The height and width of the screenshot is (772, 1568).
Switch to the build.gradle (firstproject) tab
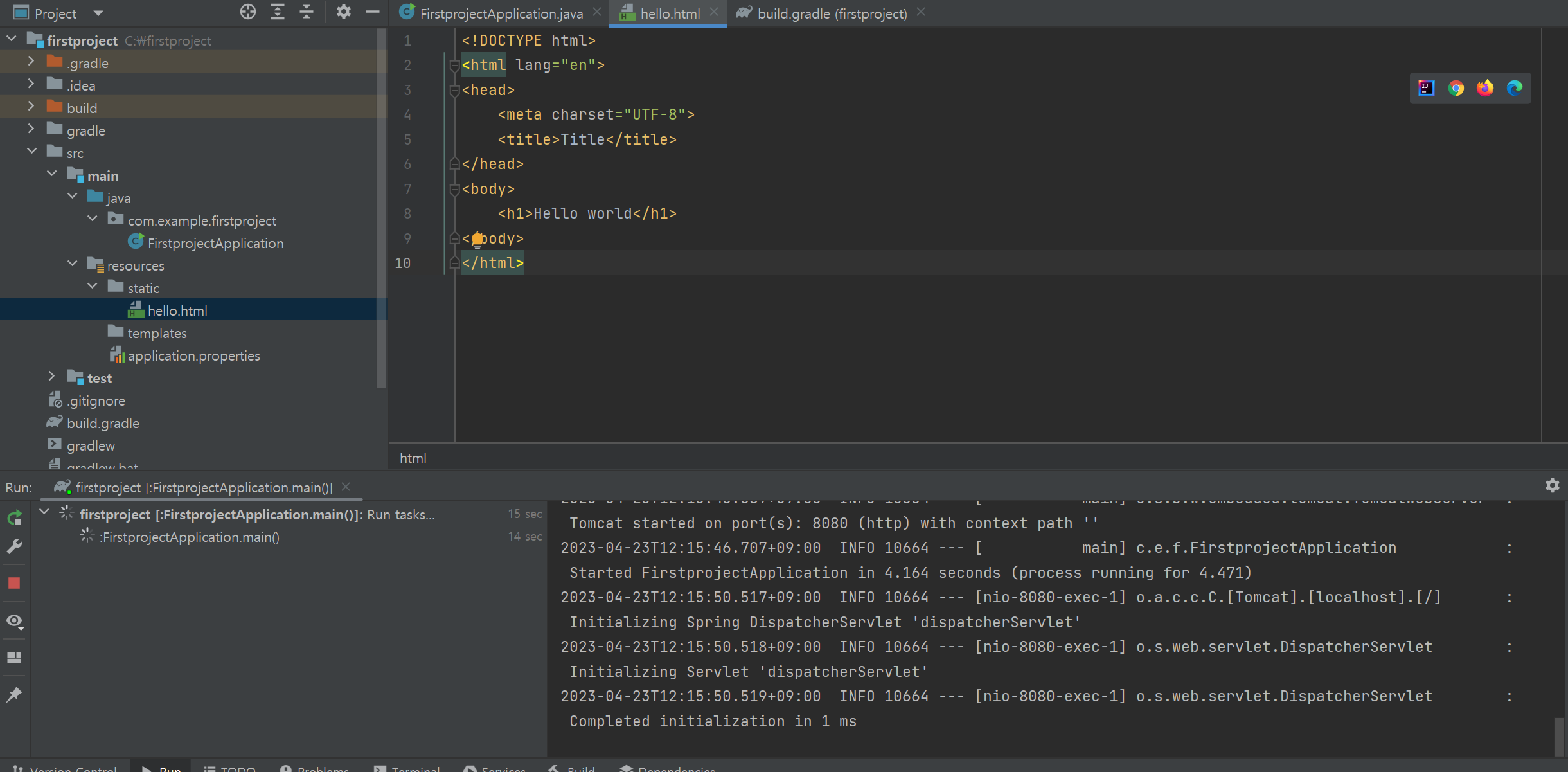pos(832,13)
